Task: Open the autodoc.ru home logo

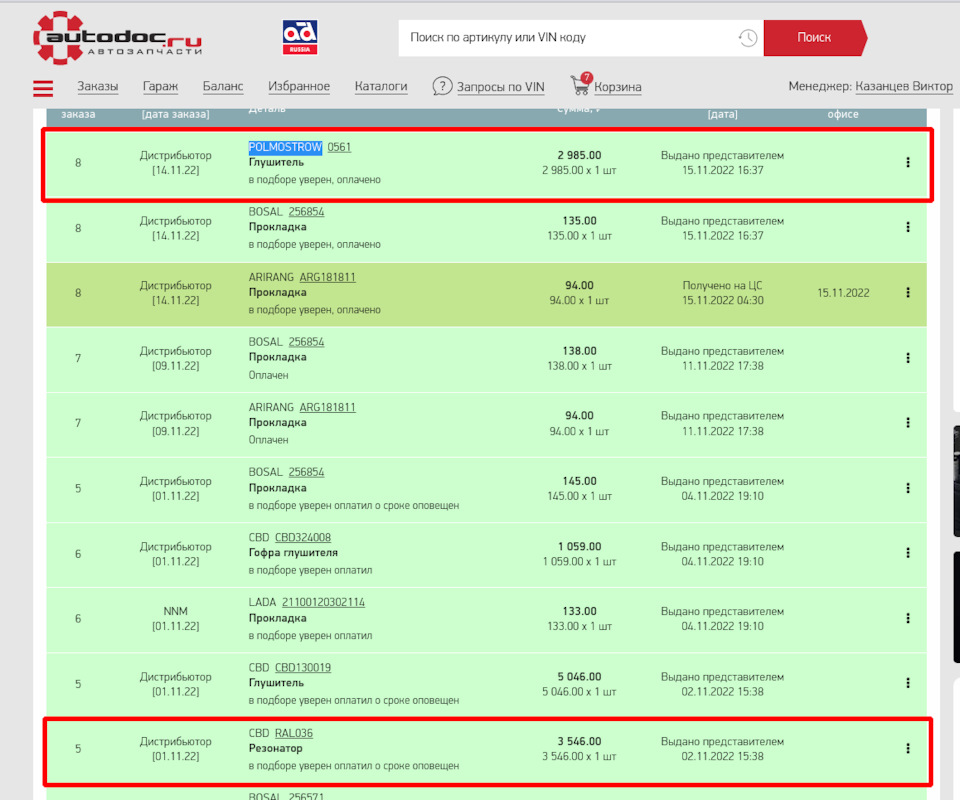Action: (x=117, y=38)
